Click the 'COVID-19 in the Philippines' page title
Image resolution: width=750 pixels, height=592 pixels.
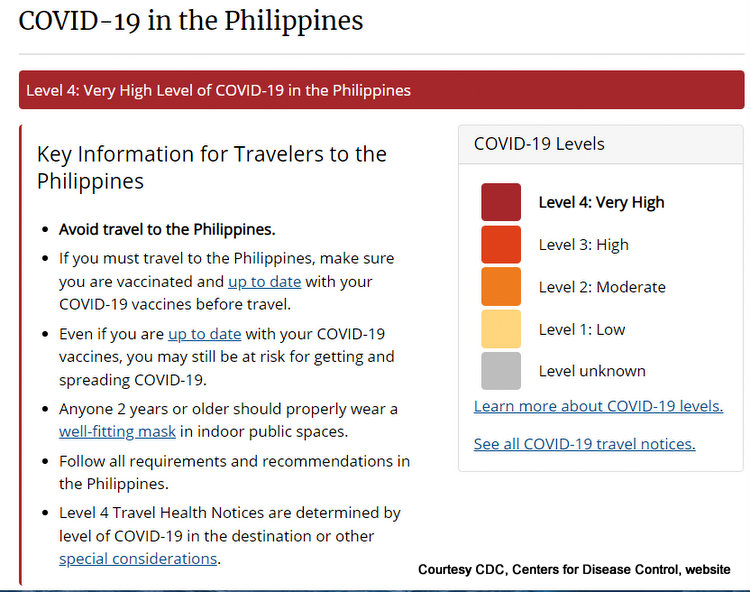(191, 21)
